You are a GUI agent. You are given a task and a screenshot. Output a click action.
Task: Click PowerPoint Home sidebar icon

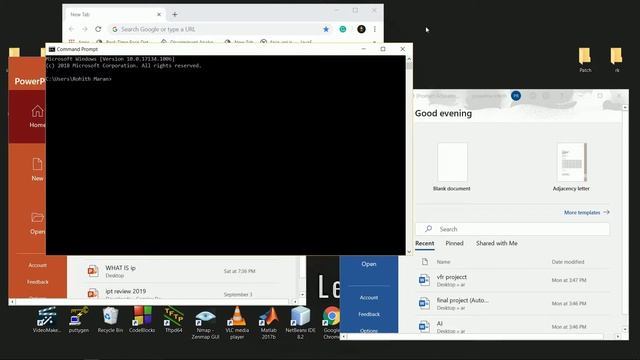tap(37, 116)
